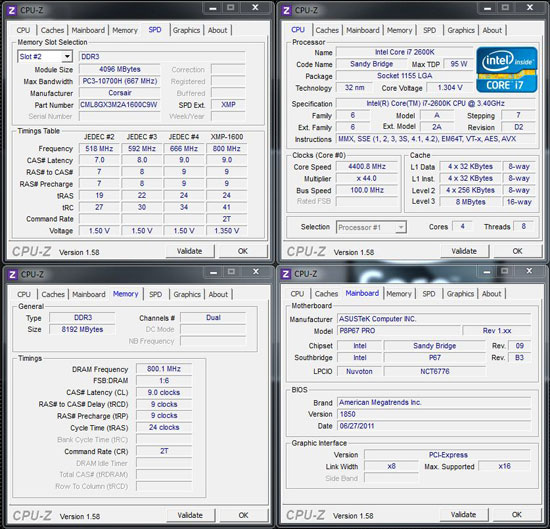Open Caches tab in Memory window

[53, 294]
